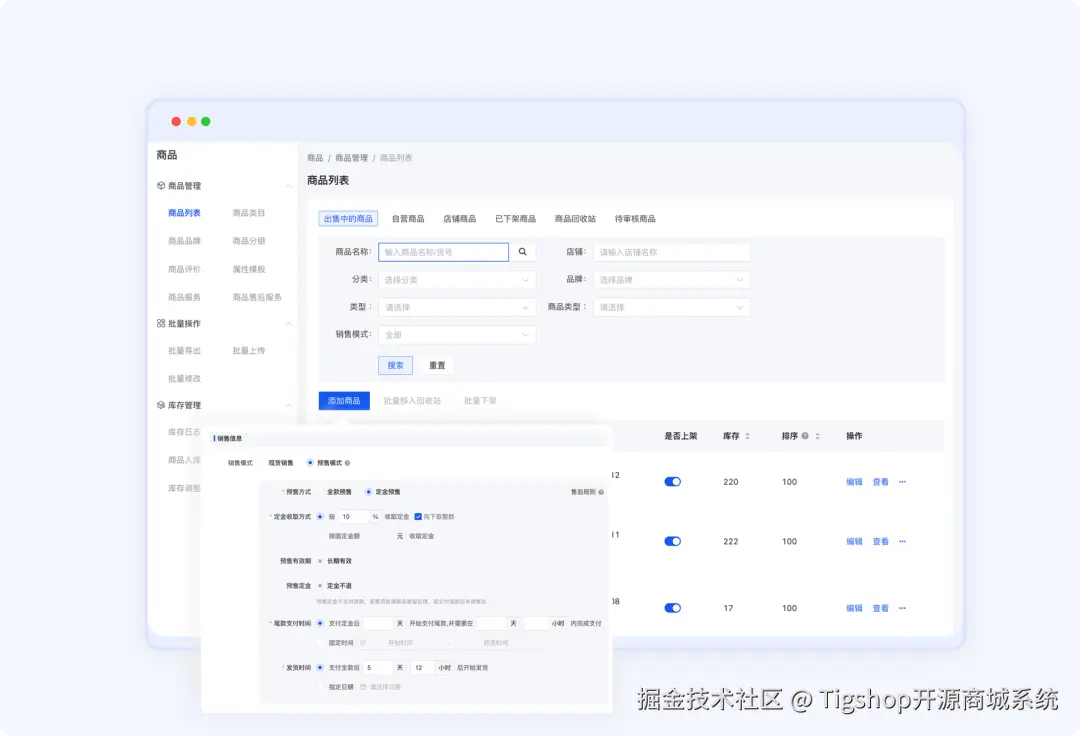This screenshot has width=1080, height=736.
Task: Click the 搜索 button
Action: click(x=395, y=365)
